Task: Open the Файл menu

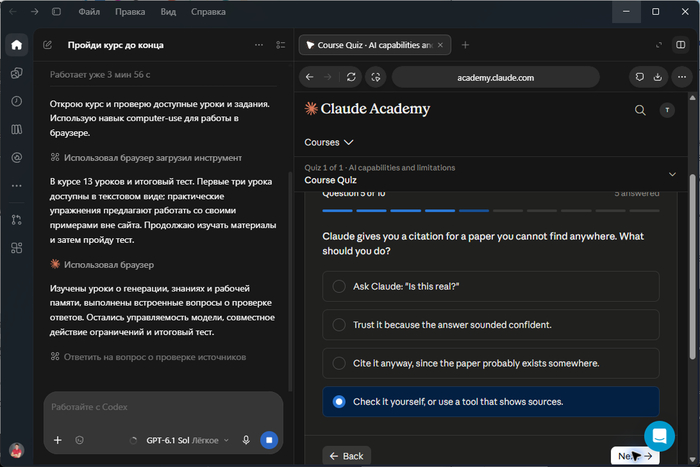Action: [x=89, y=12]
